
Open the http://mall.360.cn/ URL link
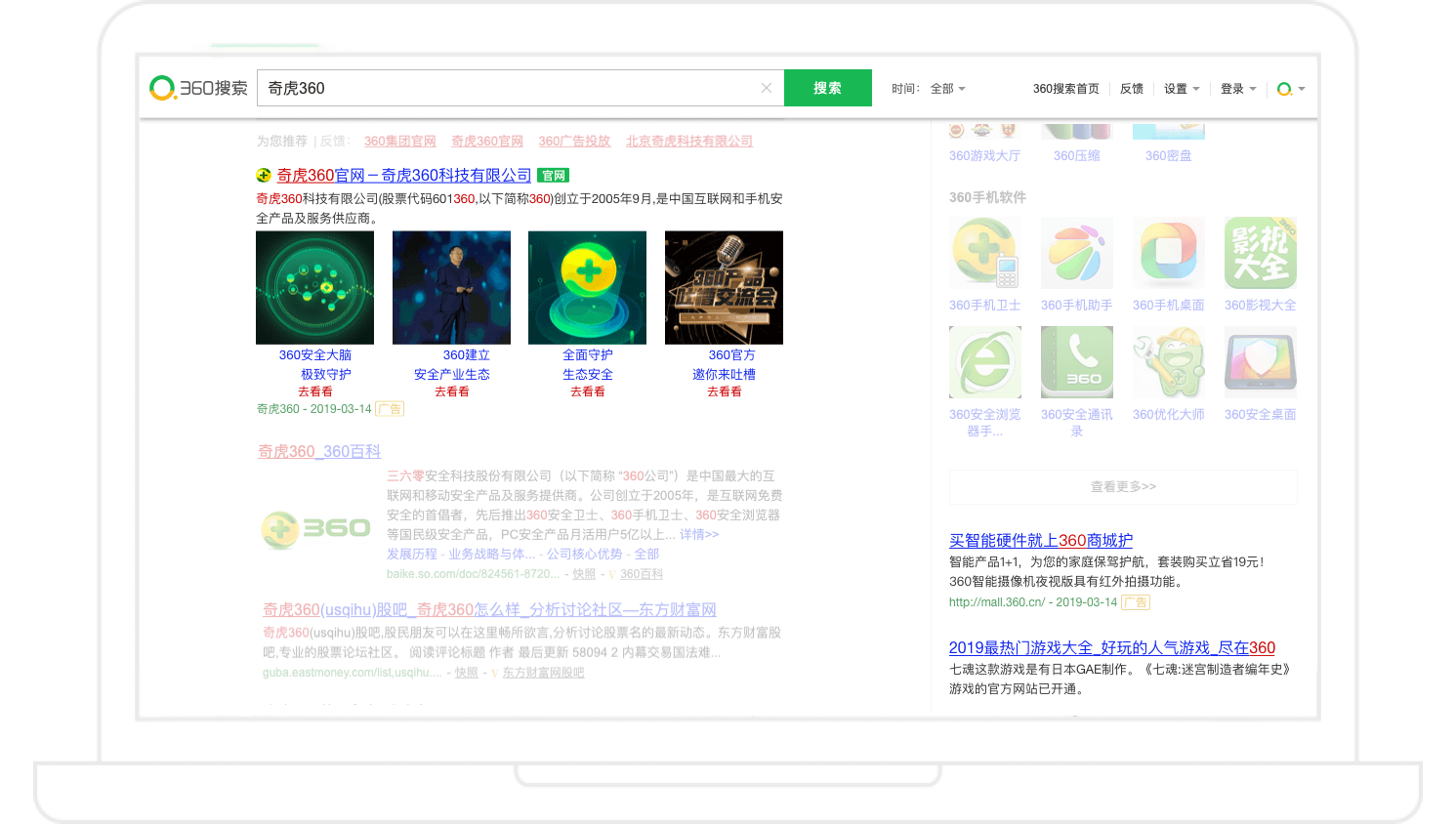coord(997,602)
